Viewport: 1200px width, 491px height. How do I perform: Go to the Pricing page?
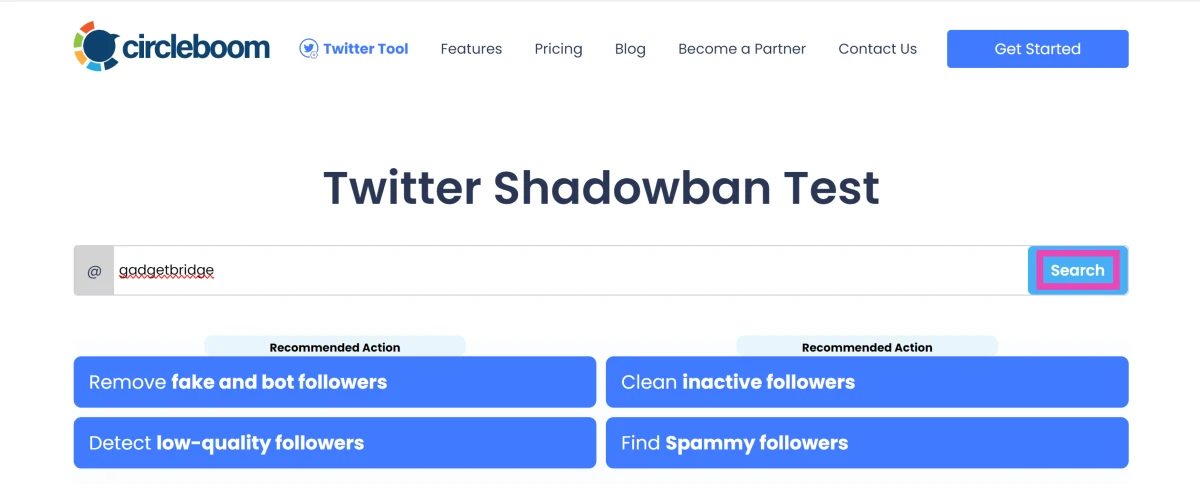coord(558,48)
